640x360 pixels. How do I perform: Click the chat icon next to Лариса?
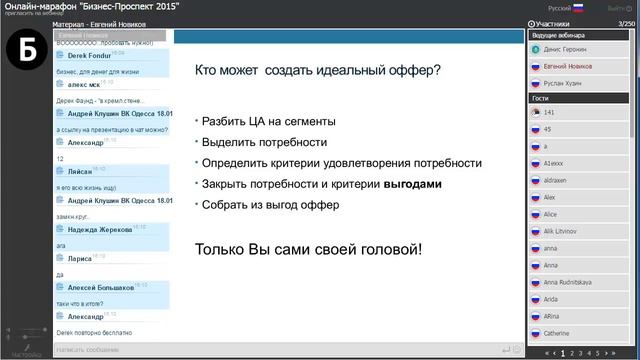[x=60, y=258]
